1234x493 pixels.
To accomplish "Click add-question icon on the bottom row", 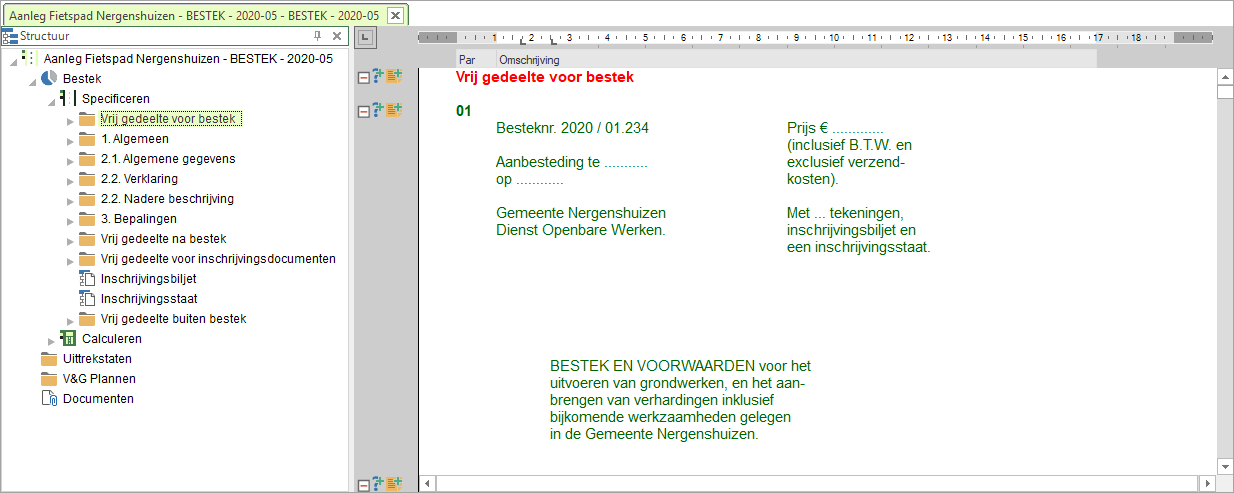I will 378,483.
